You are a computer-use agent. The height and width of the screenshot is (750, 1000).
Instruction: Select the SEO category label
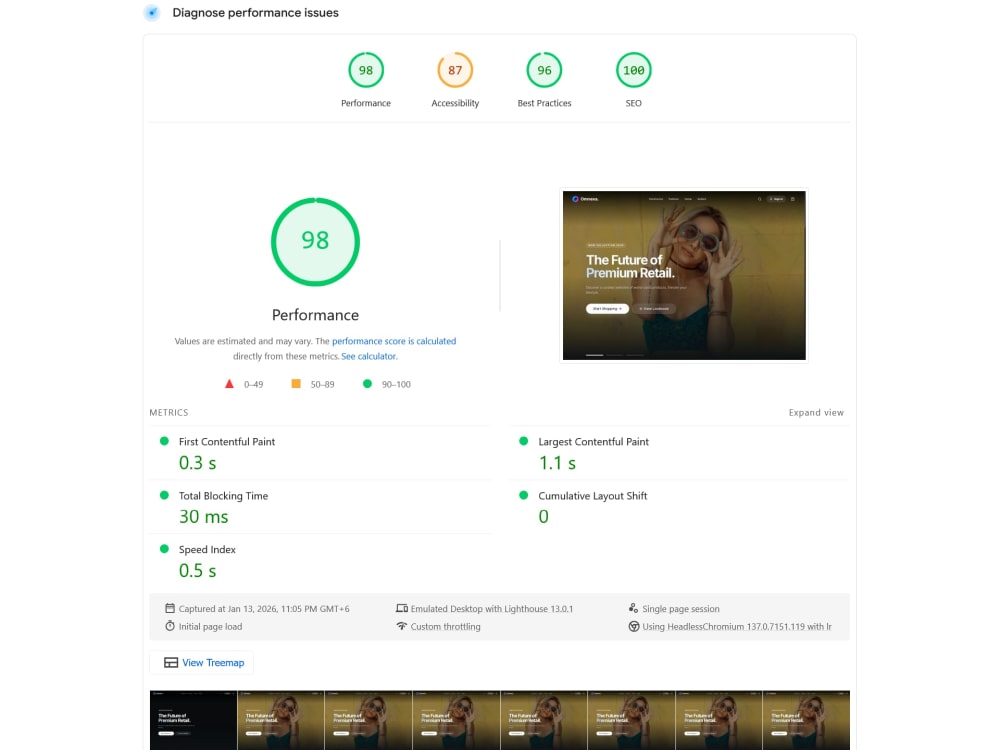click(633, 103)
